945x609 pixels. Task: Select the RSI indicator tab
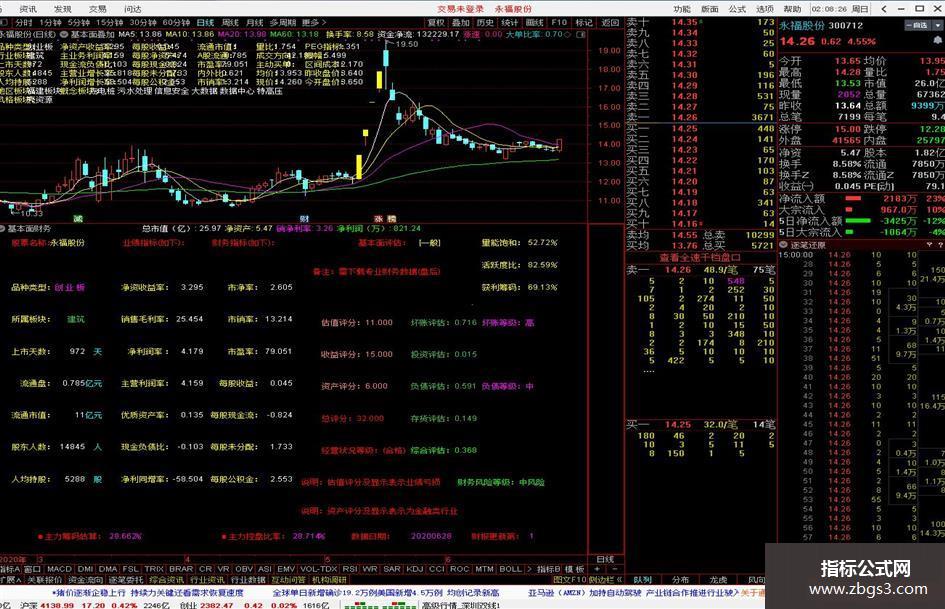350,569
